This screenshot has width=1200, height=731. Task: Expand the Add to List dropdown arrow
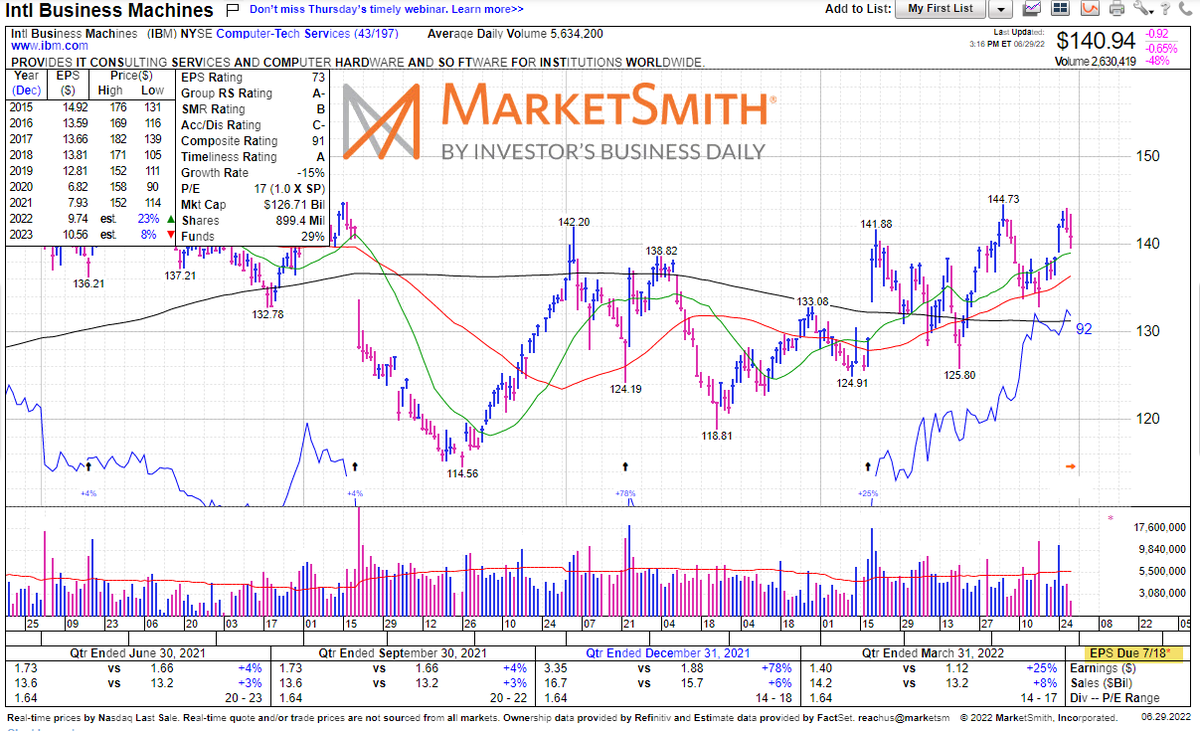point(1002,9)
